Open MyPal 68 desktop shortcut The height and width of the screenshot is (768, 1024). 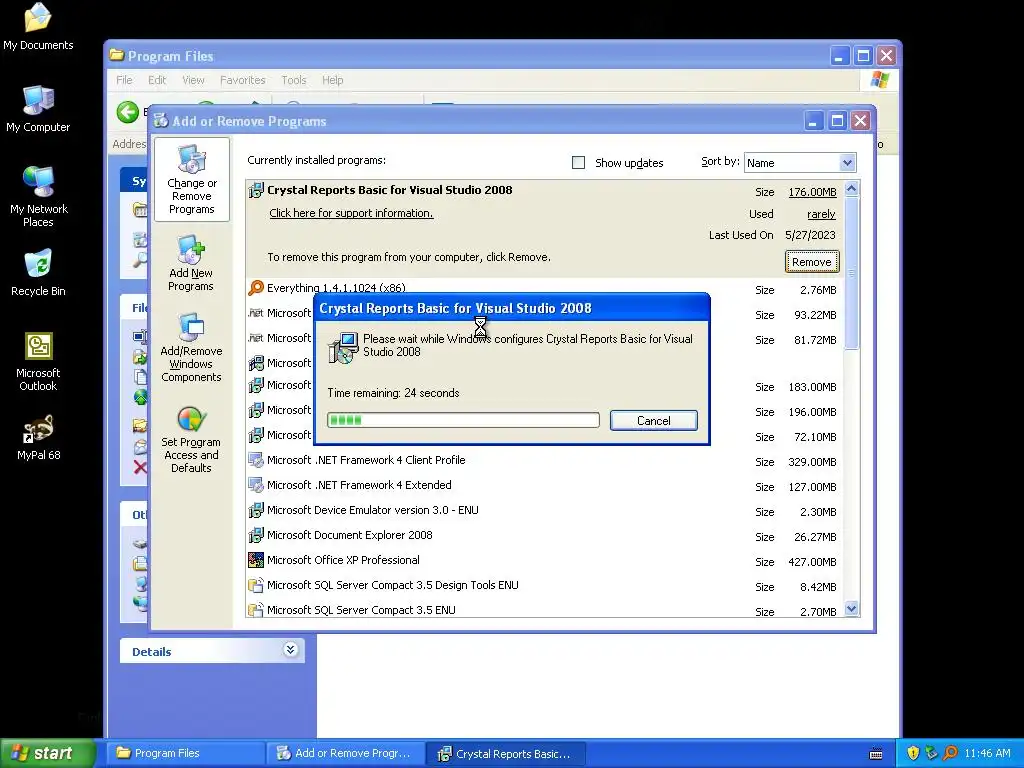tap(38, 437)
